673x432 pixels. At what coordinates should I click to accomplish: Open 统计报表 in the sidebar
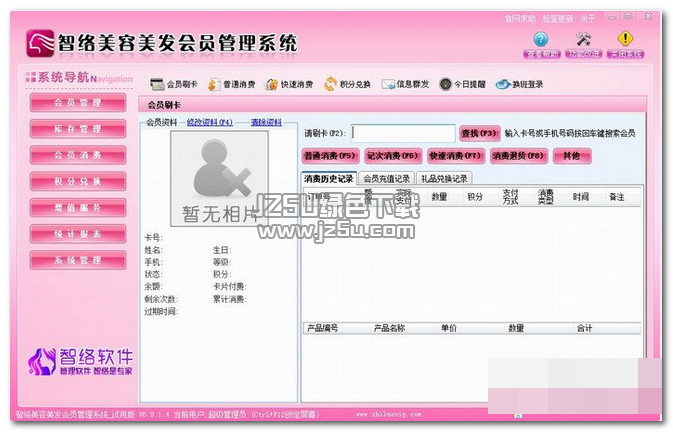[x=78, y=234]
